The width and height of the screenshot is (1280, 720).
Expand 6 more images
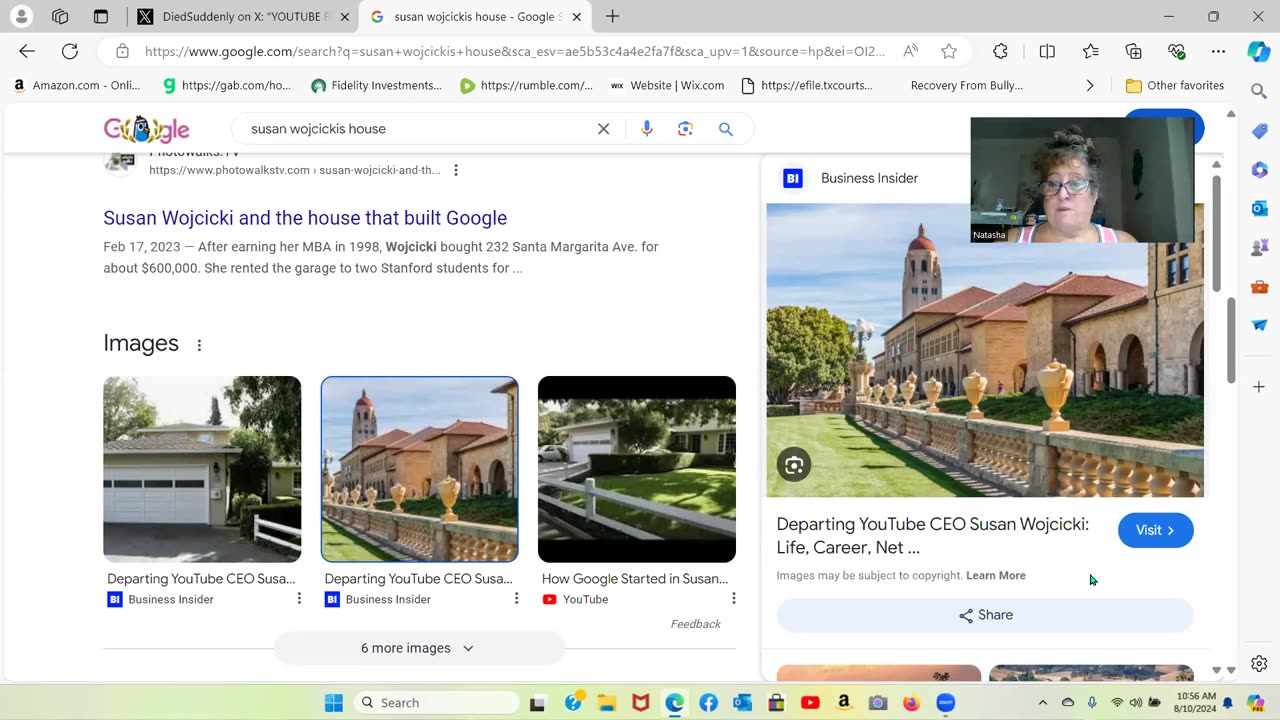point(418,648)
